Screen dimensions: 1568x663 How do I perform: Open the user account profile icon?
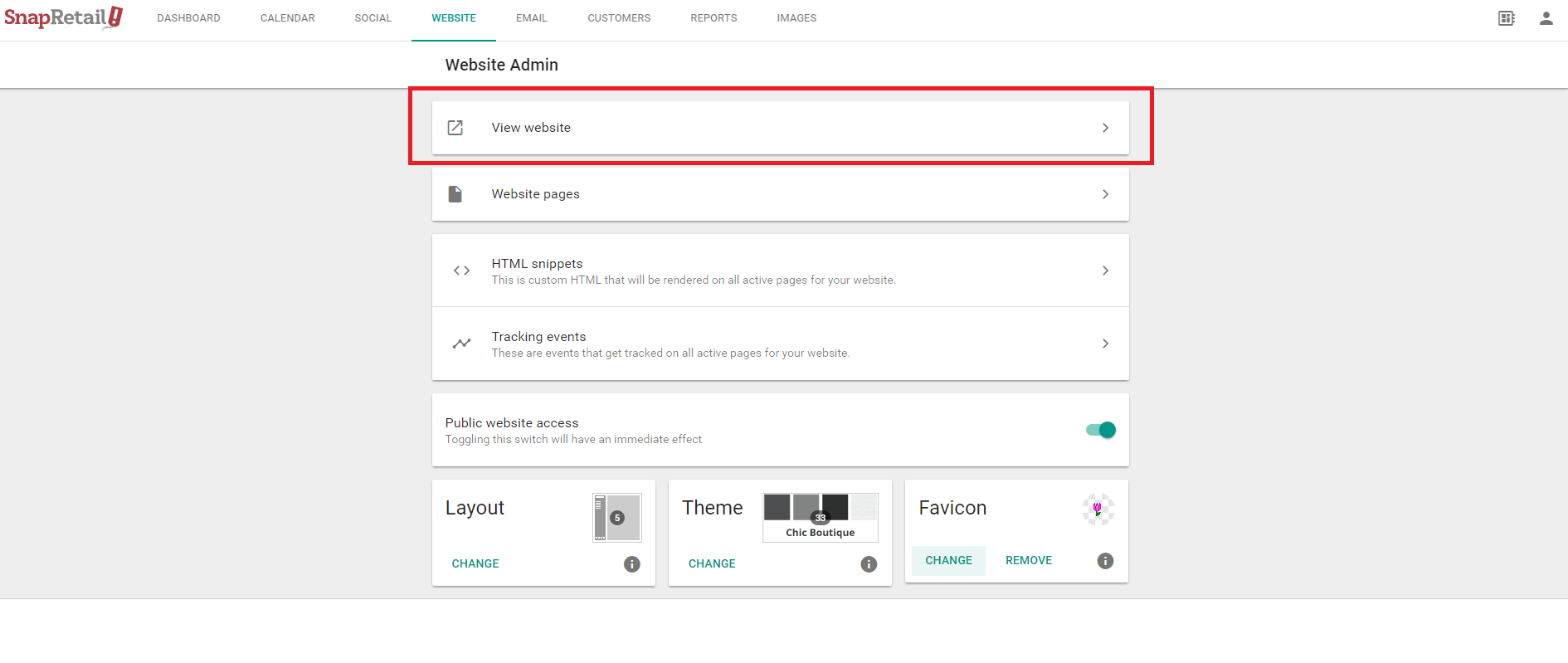pos(1546,18)
